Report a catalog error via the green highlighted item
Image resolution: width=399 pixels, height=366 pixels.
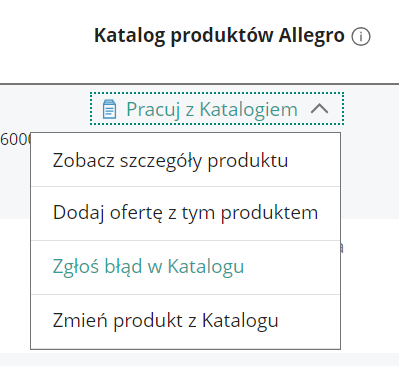point(148,267)
